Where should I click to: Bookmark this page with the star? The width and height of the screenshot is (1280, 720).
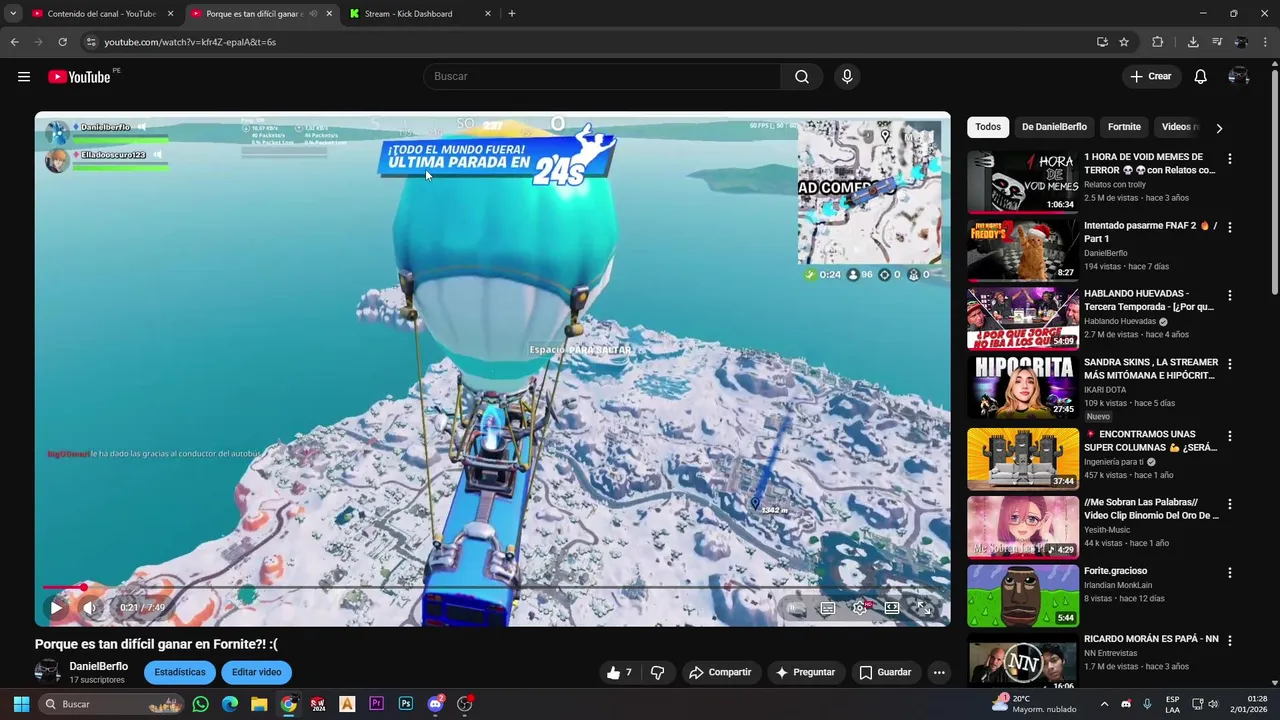click(1124, 42)
